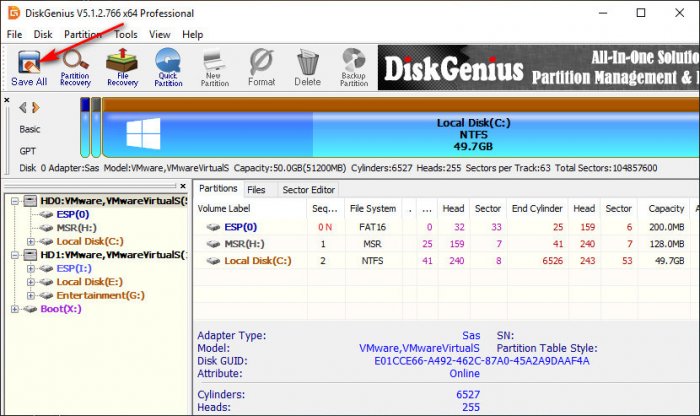Switch to the Partitions tab
The image size is (700, 416).
[x=218, y=188]
